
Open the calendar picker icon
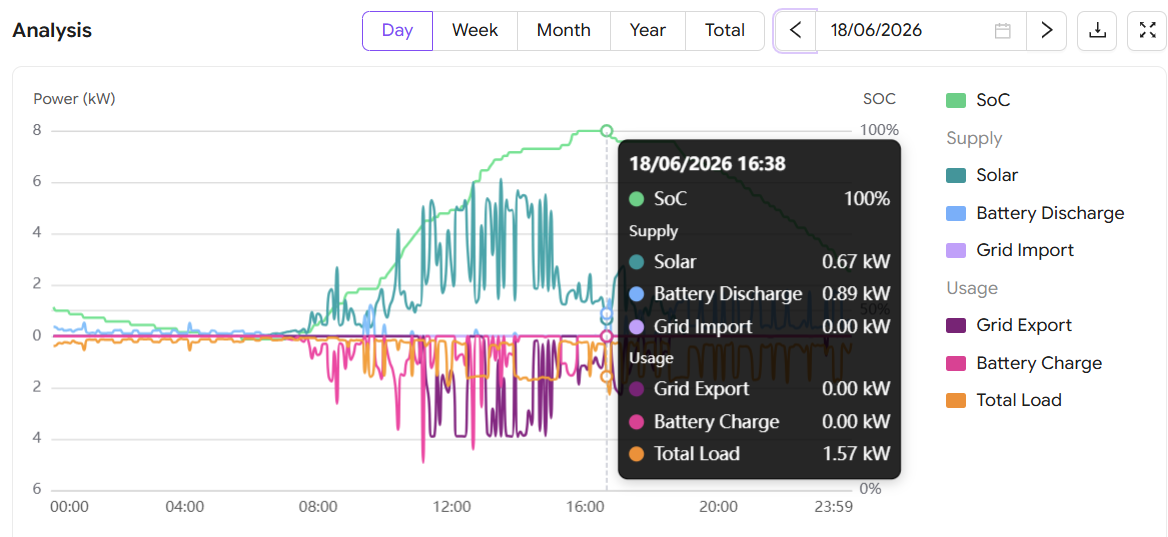tap(1003, 31)
